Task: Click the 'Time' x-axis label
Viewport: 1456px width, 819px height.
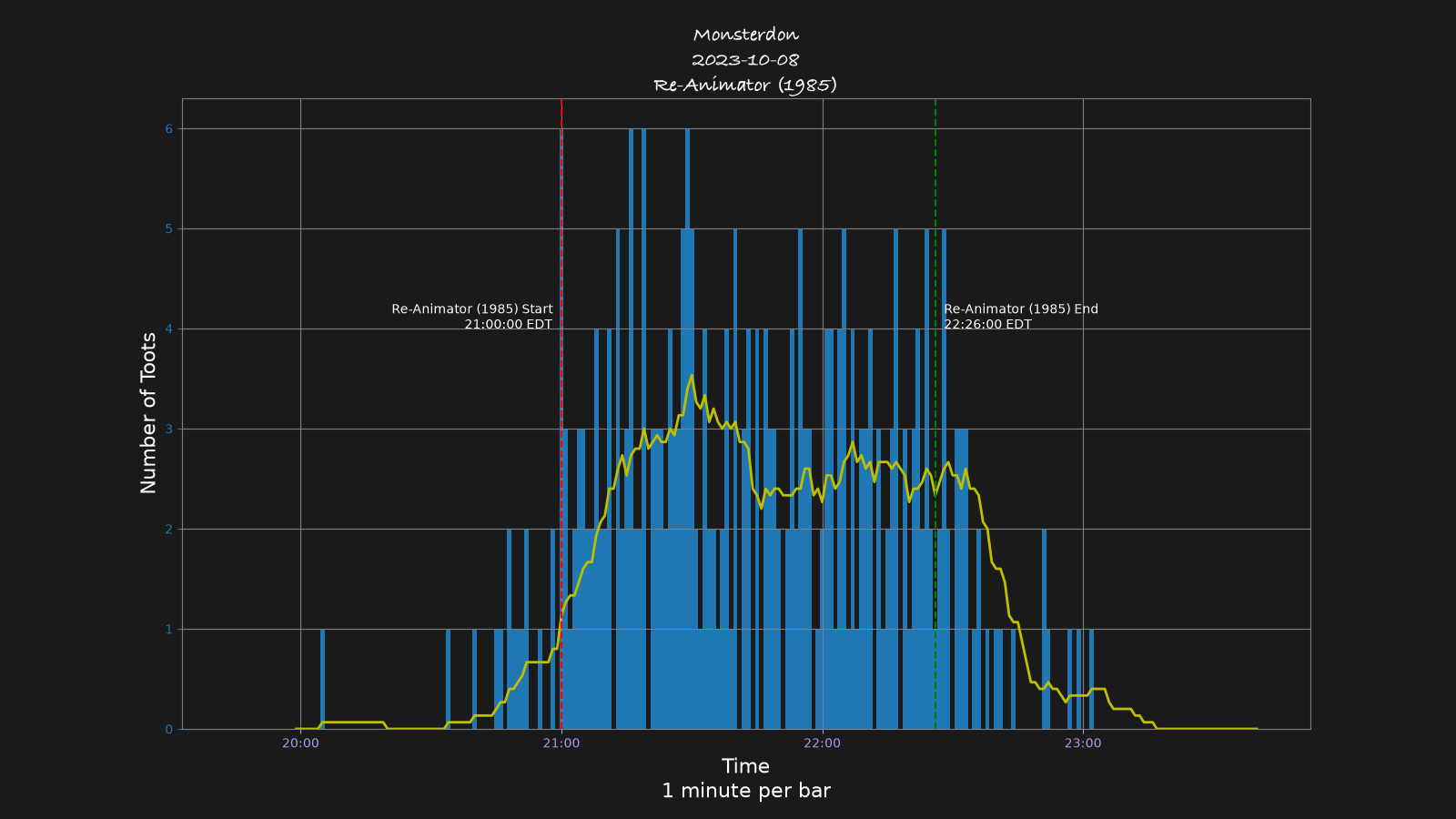Action: click(x=745, y=766)
